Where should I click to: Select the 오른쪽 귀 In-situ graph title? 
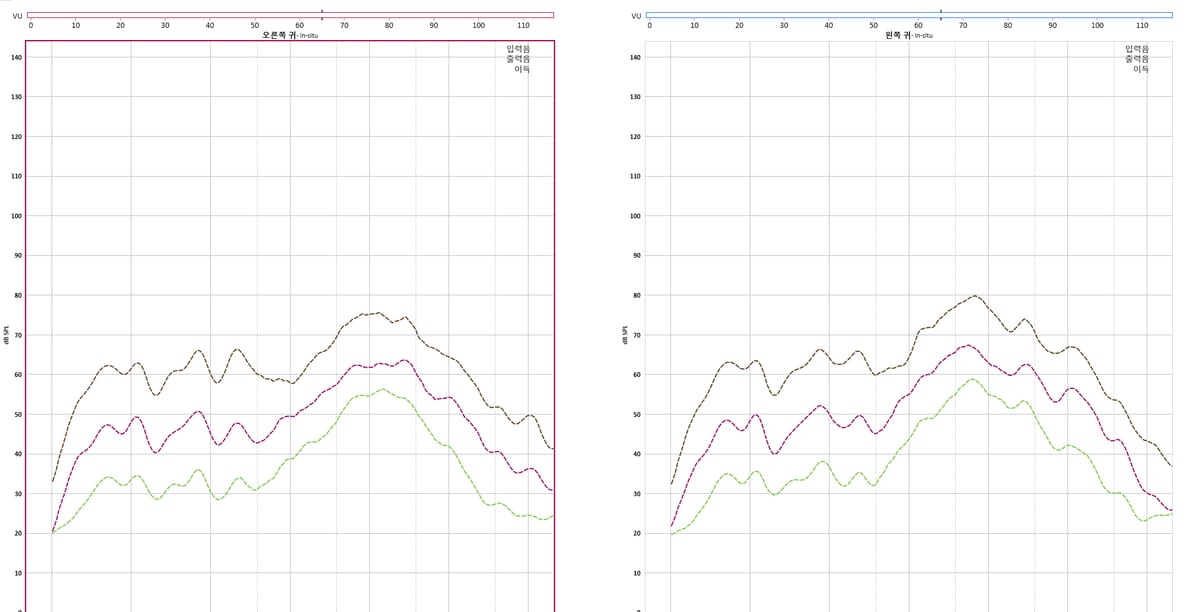coord(290,35)
